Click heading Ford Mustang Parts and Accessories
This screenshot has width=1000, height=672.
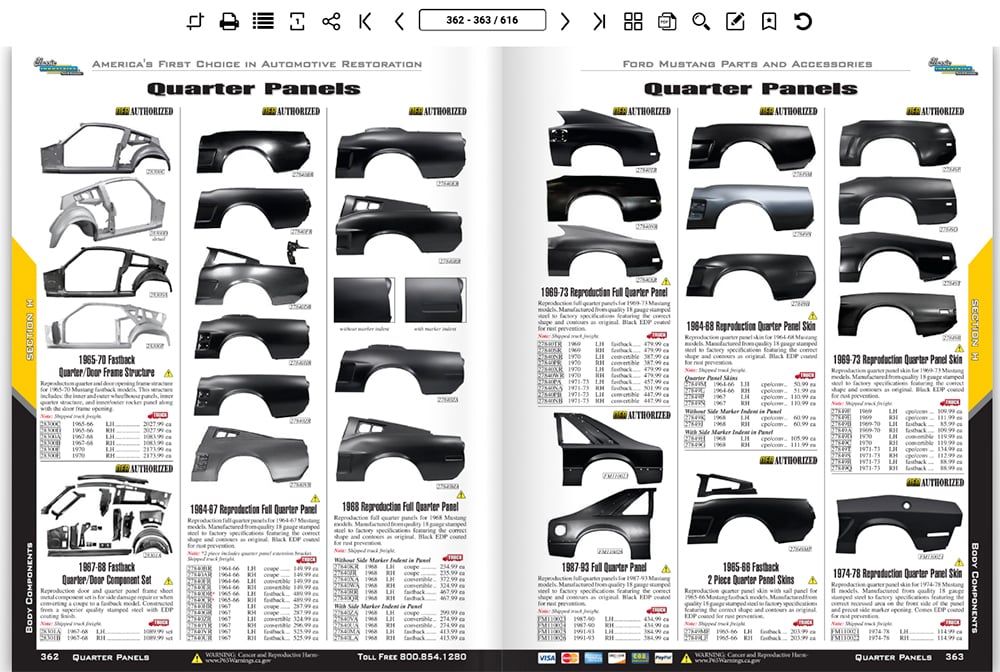747,64
